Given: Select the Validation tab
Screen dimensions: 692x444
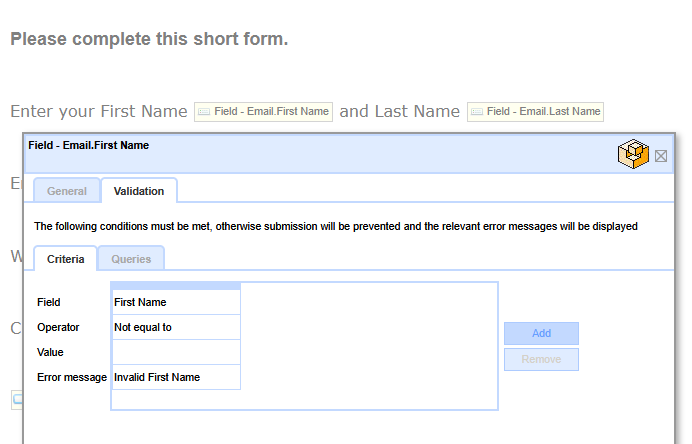Looking at the screenshot, I should (x=139, y=191).
